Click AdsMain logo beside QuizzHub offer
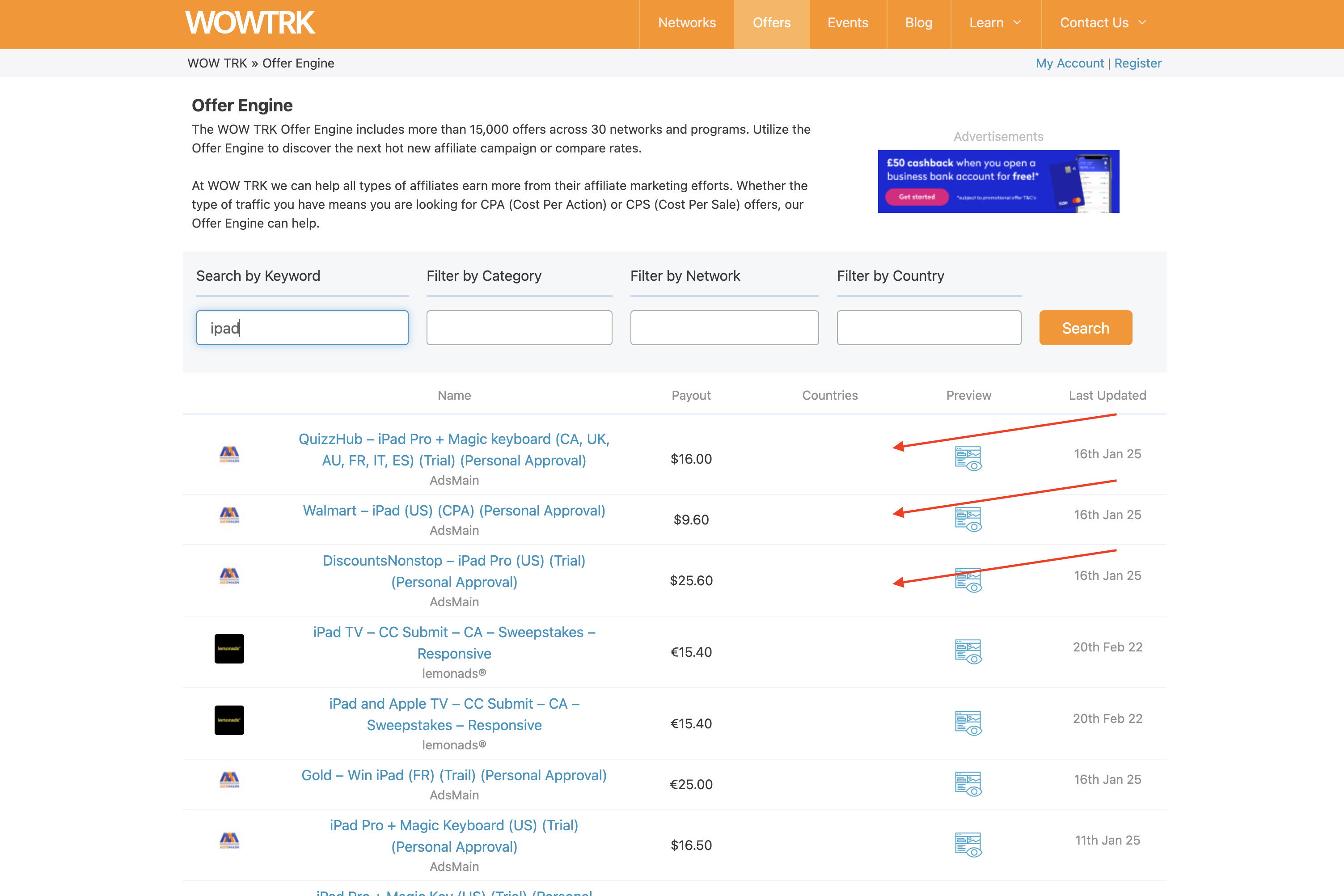Image resolution: width=1344 pixels, height=896 pixels. coord(229,454)
